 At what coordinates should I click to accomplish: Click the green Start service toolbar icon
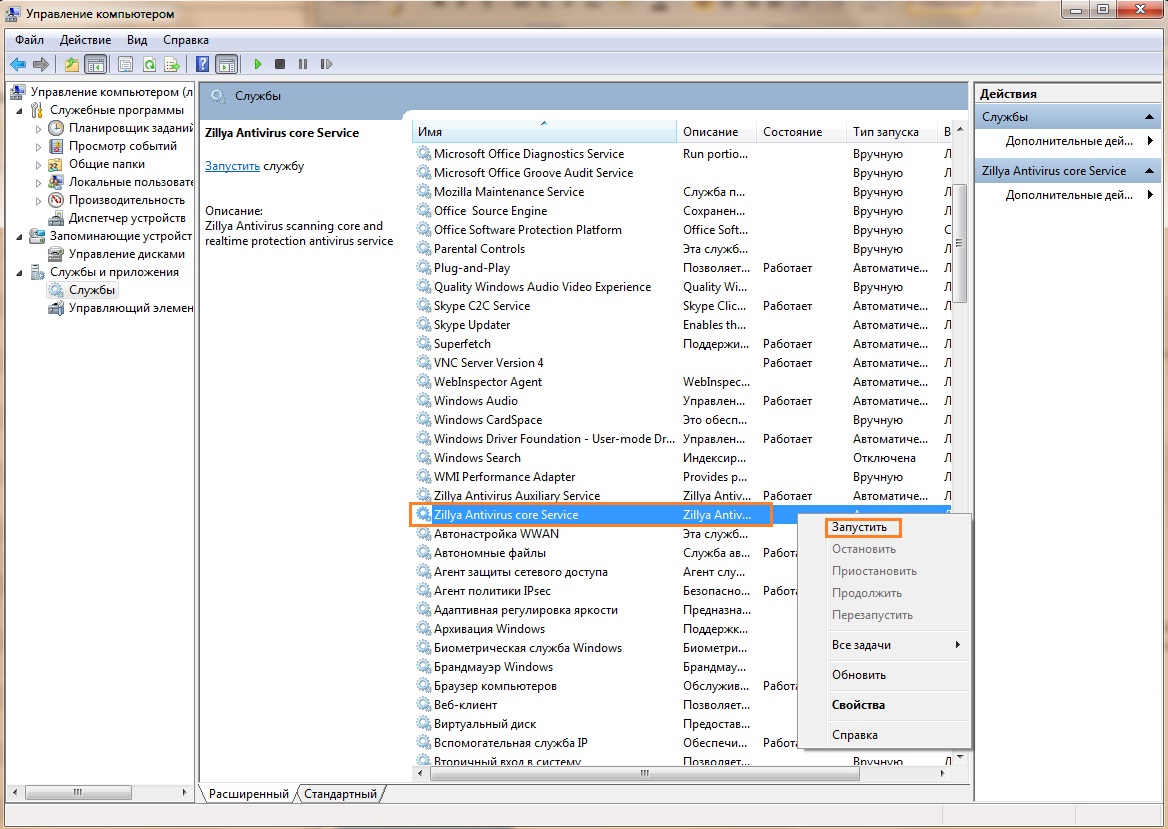pos(257,64)
